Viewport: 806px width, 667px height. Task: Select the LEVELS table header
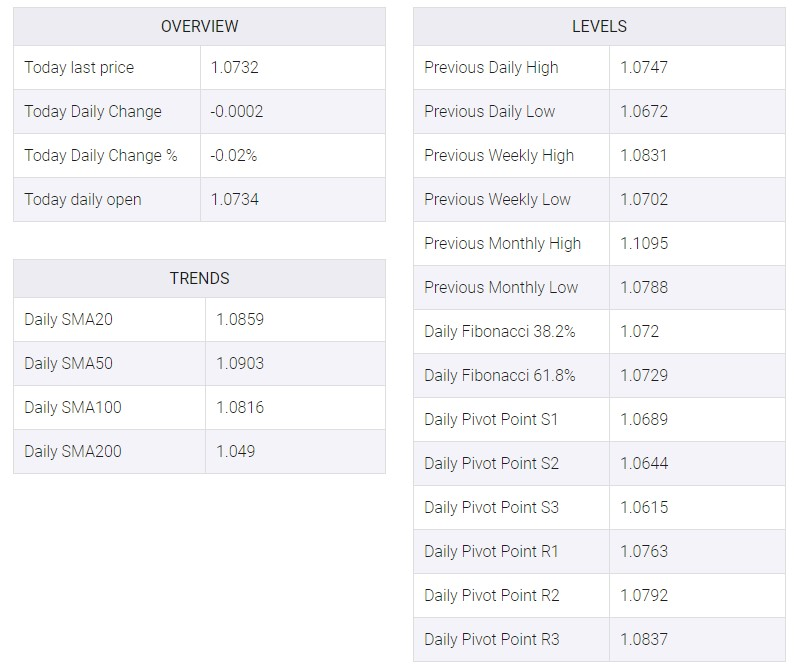(599, 26)
